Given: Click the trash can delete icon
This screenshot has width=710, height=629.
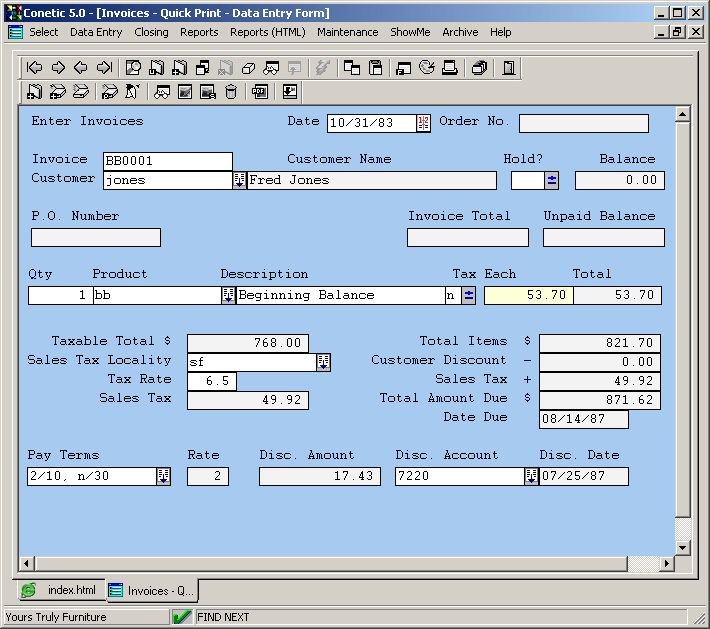Looking at the screenshot, I should coord(231,92).
